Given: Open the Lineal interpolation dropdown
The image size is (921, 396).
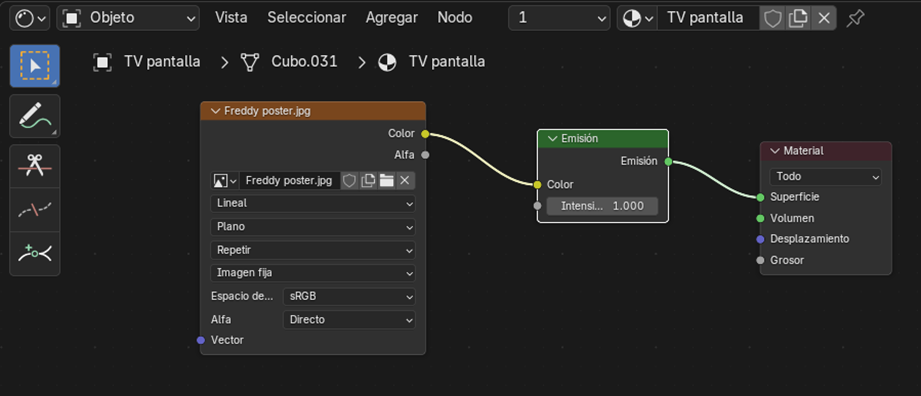Looking at the screenshot, I should click(x=313, y=203).
